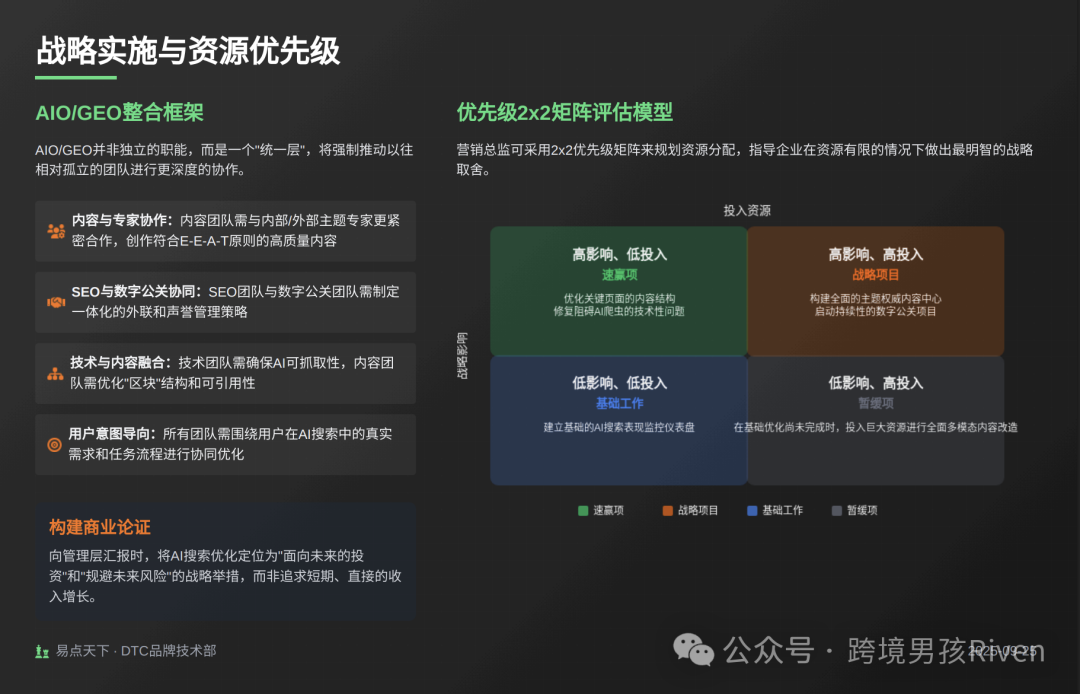1080x694 pixels.
Task: Click the 优先级2x2矩阵评估模型 heading
Action: click(x=565, y=112)
